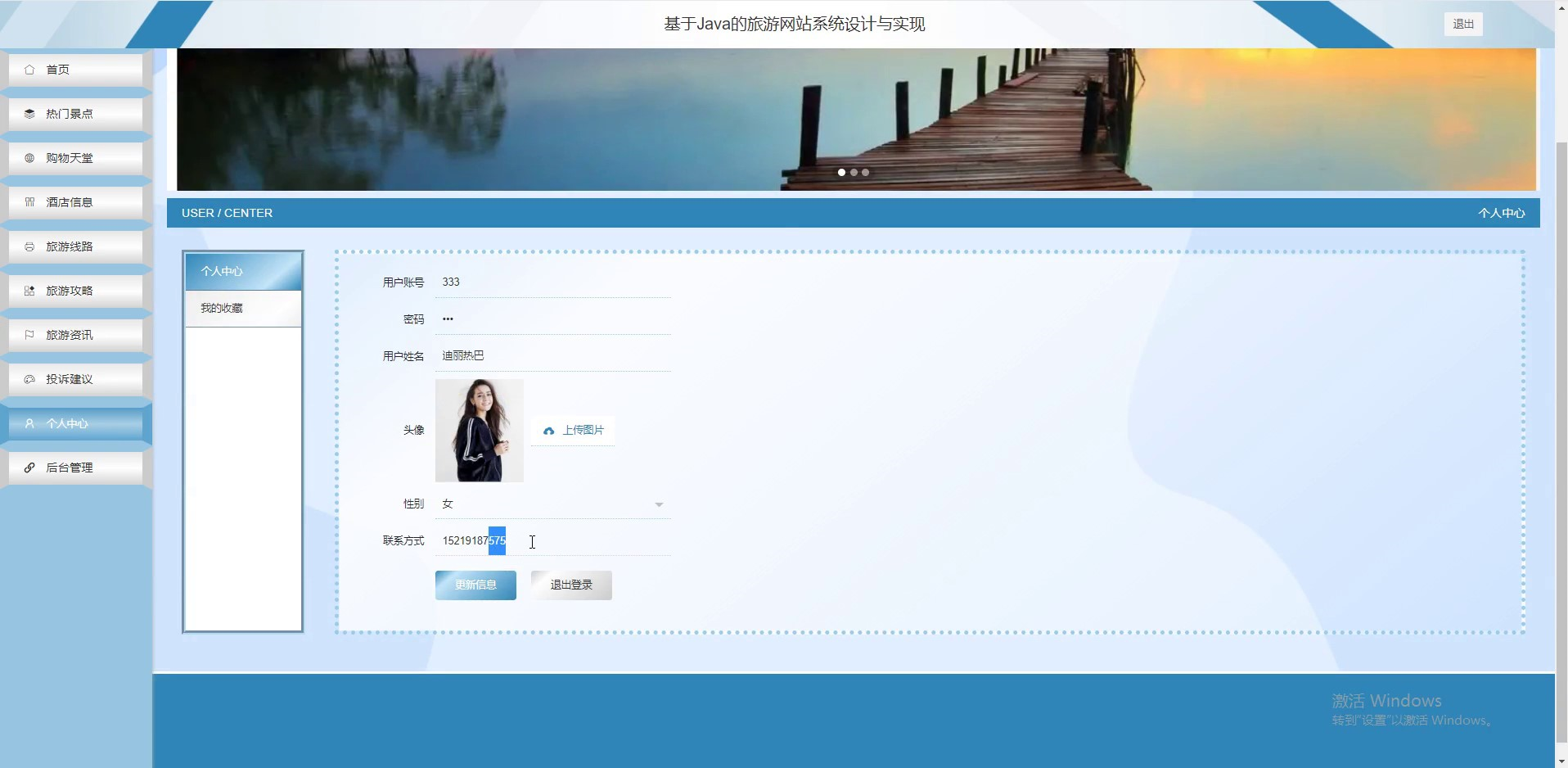The image size is (1568, 768).
Task: Click the USER / CENTER heading
Action: 228,213
